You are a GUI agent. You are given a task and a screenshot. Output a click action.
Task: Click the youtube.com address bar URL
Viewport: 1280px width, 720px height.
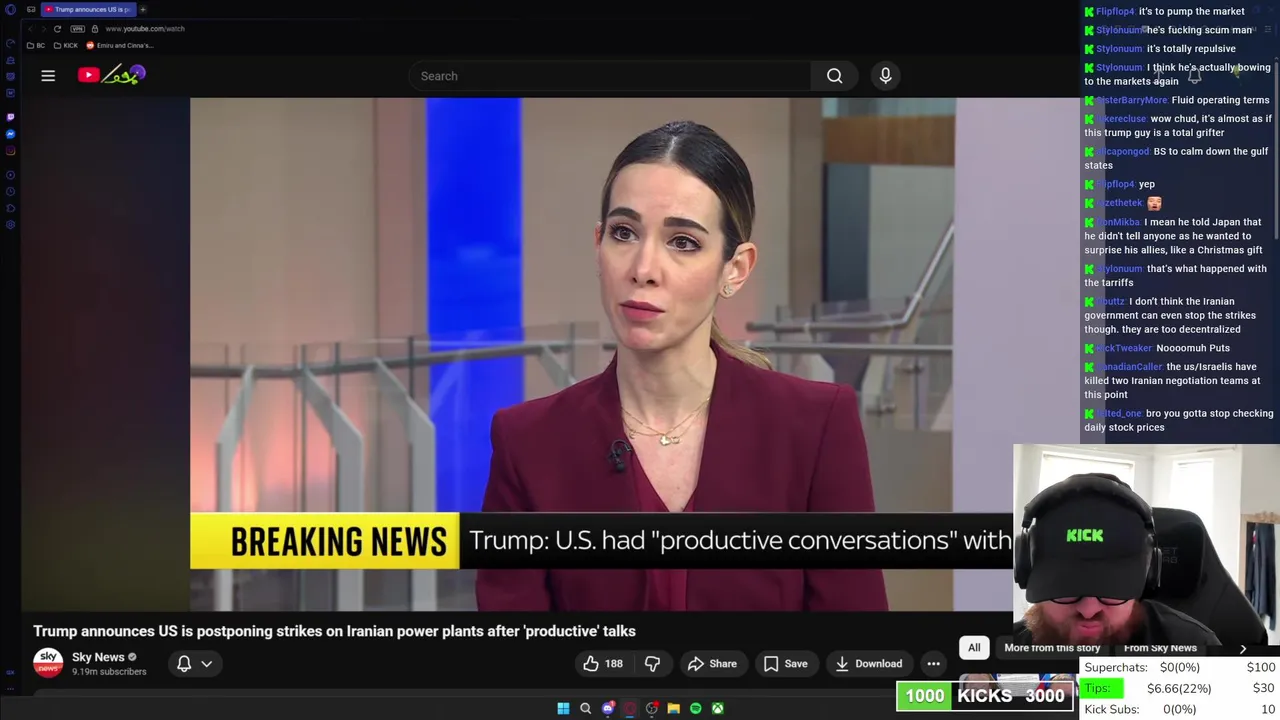145,29
